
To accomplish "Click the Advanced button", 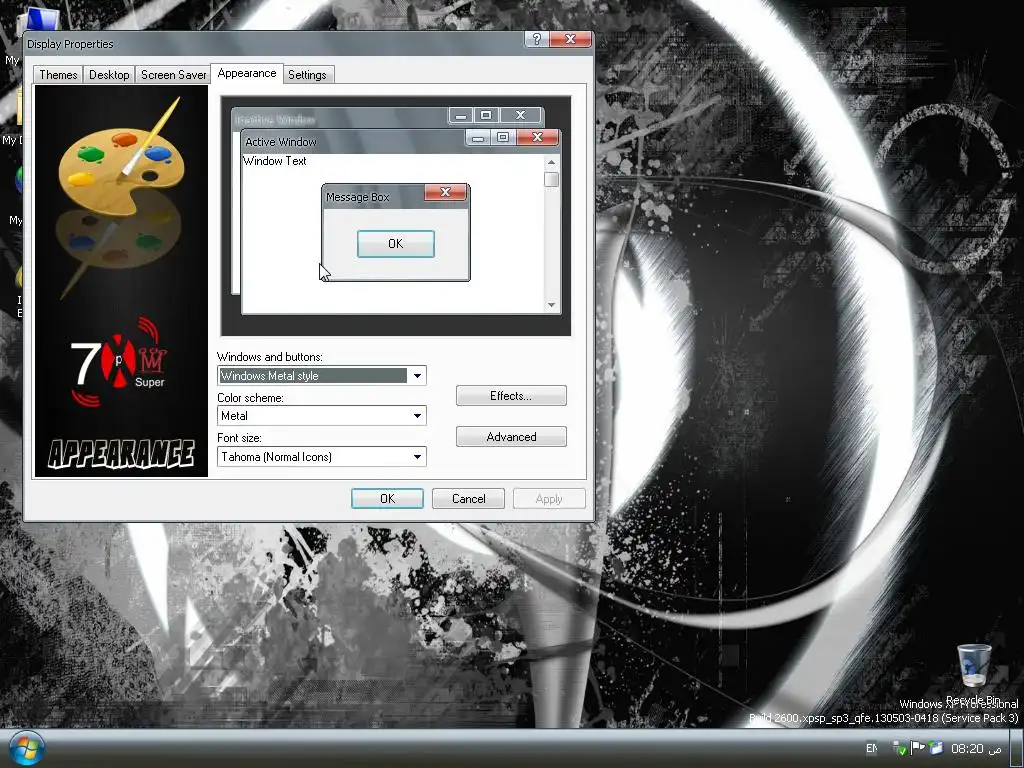I will (x=511, y=437).
